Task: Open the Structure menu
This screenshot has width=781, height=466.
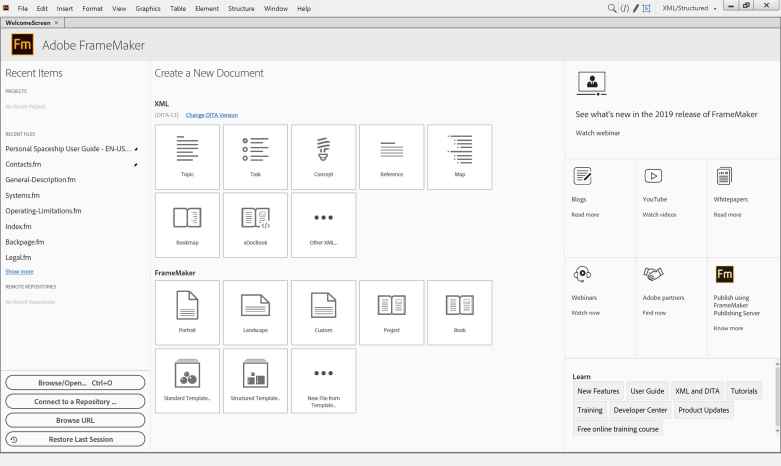Action: click(241, 8)
